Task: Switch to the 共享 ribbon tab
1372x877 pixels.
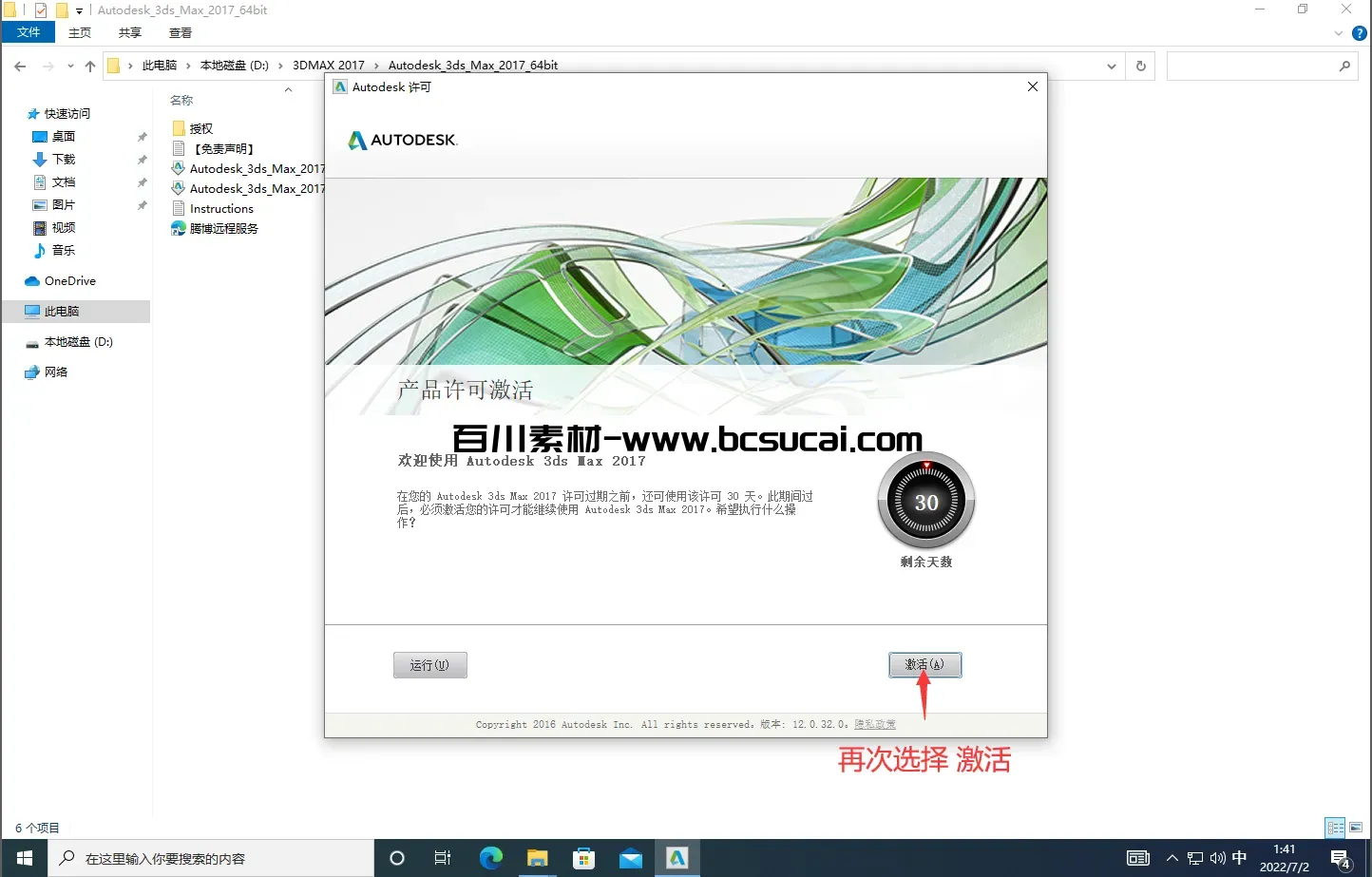Action: 130,32
